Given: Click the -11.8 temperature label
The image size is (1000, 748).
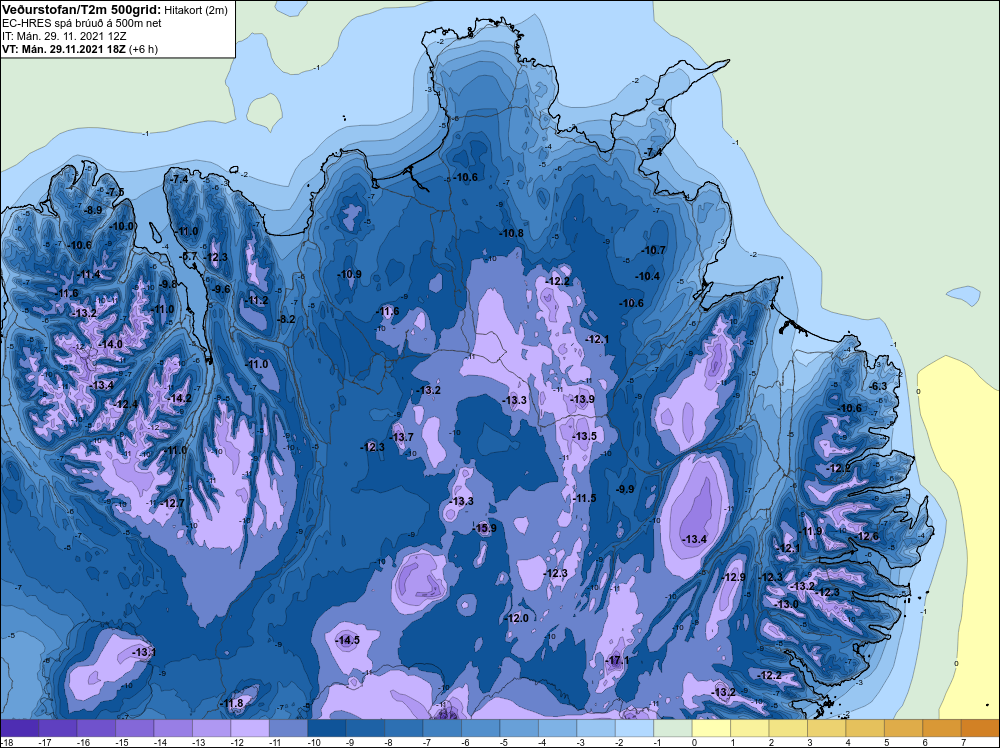Looking at the screenshot, I should point(232,703).
